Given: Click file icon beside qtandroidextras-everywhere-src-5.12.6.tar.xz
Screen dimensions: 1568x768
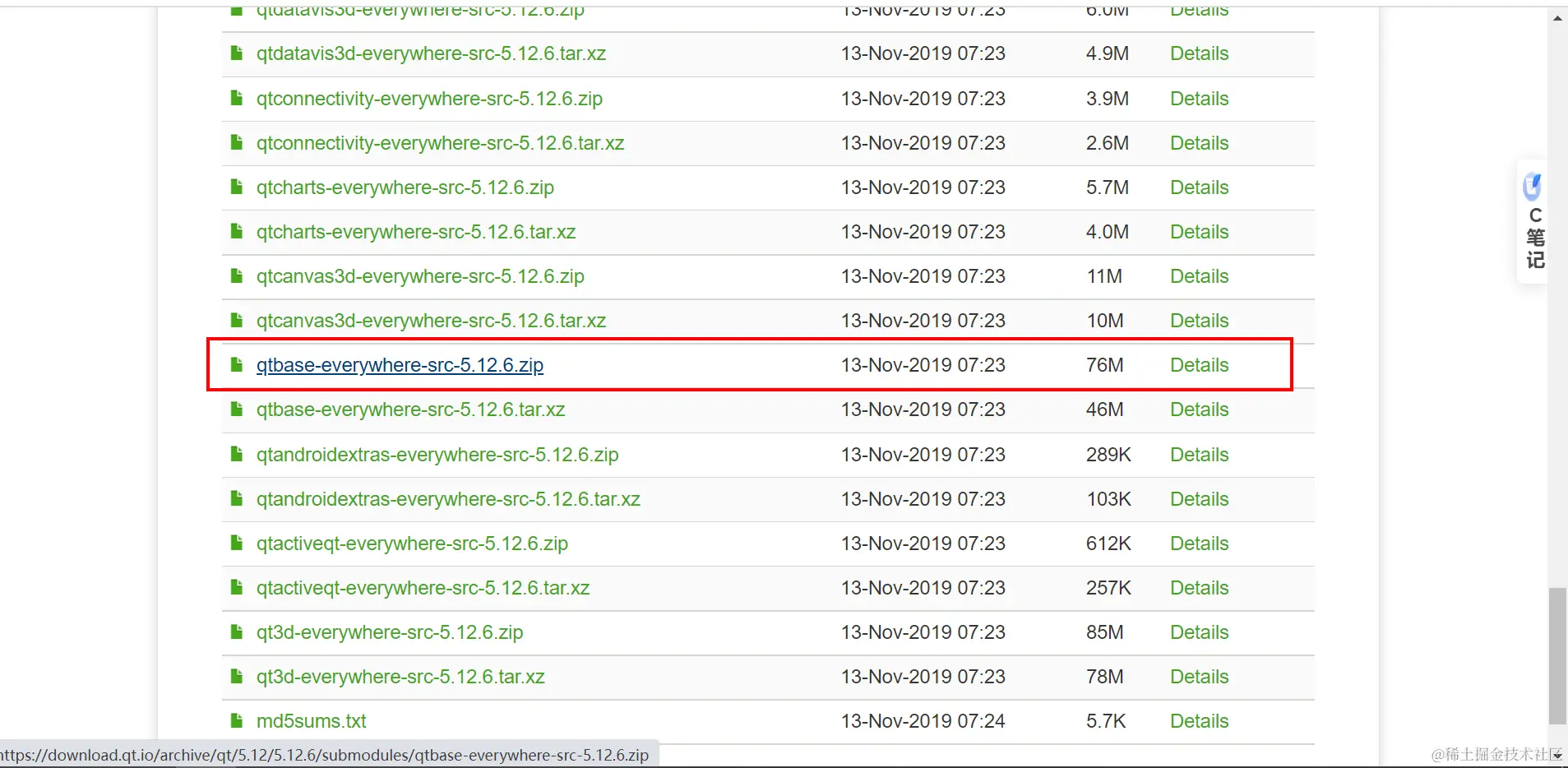Looking at the screenshot, I should coord(237,499).
